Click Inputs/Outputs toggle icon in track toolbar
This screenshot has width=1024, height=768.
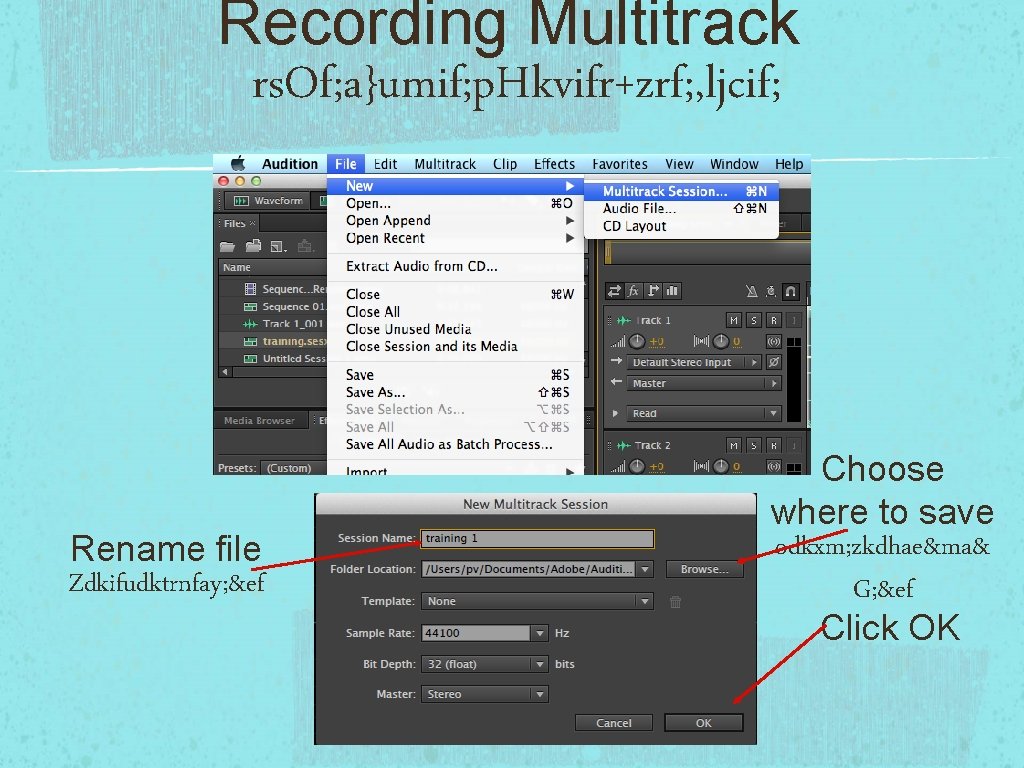[615, 291]
